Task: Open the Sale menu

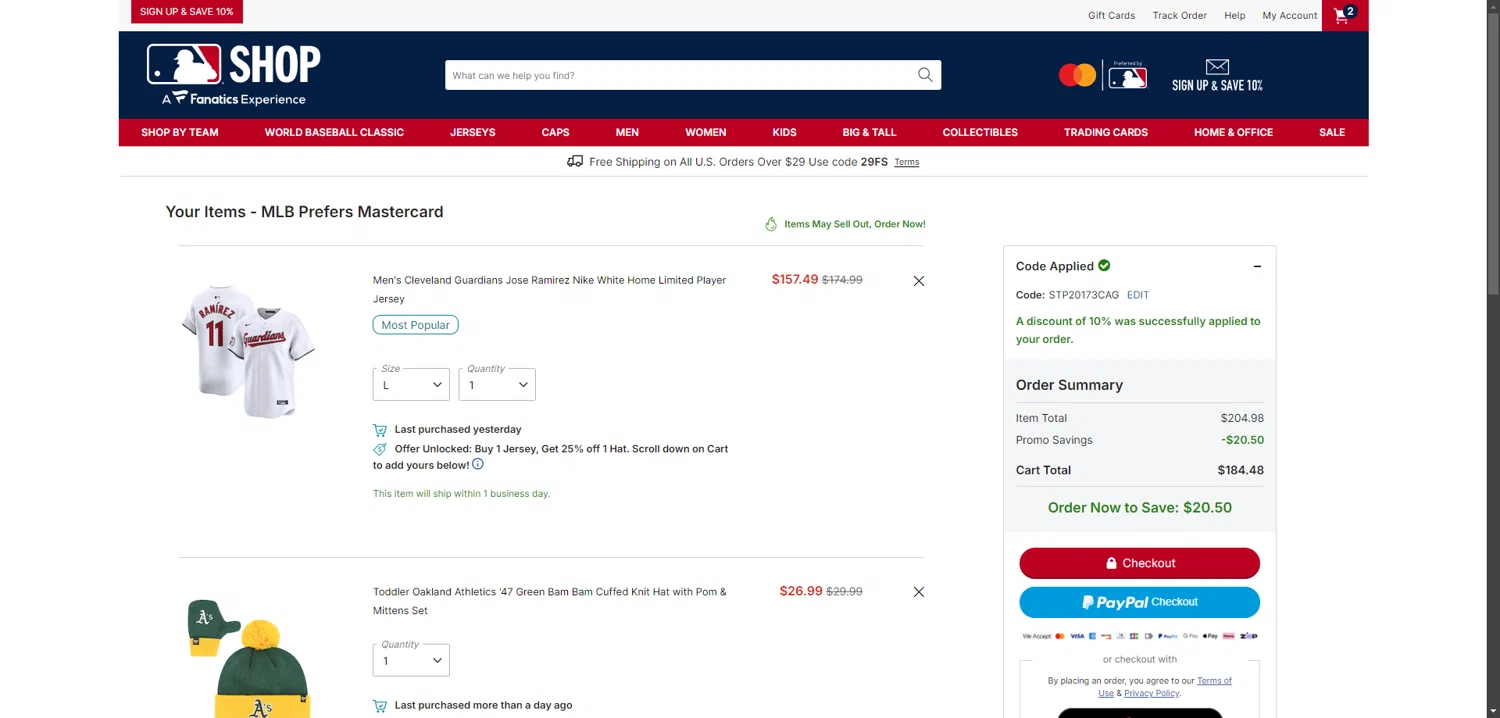Action: (1332, 132)
